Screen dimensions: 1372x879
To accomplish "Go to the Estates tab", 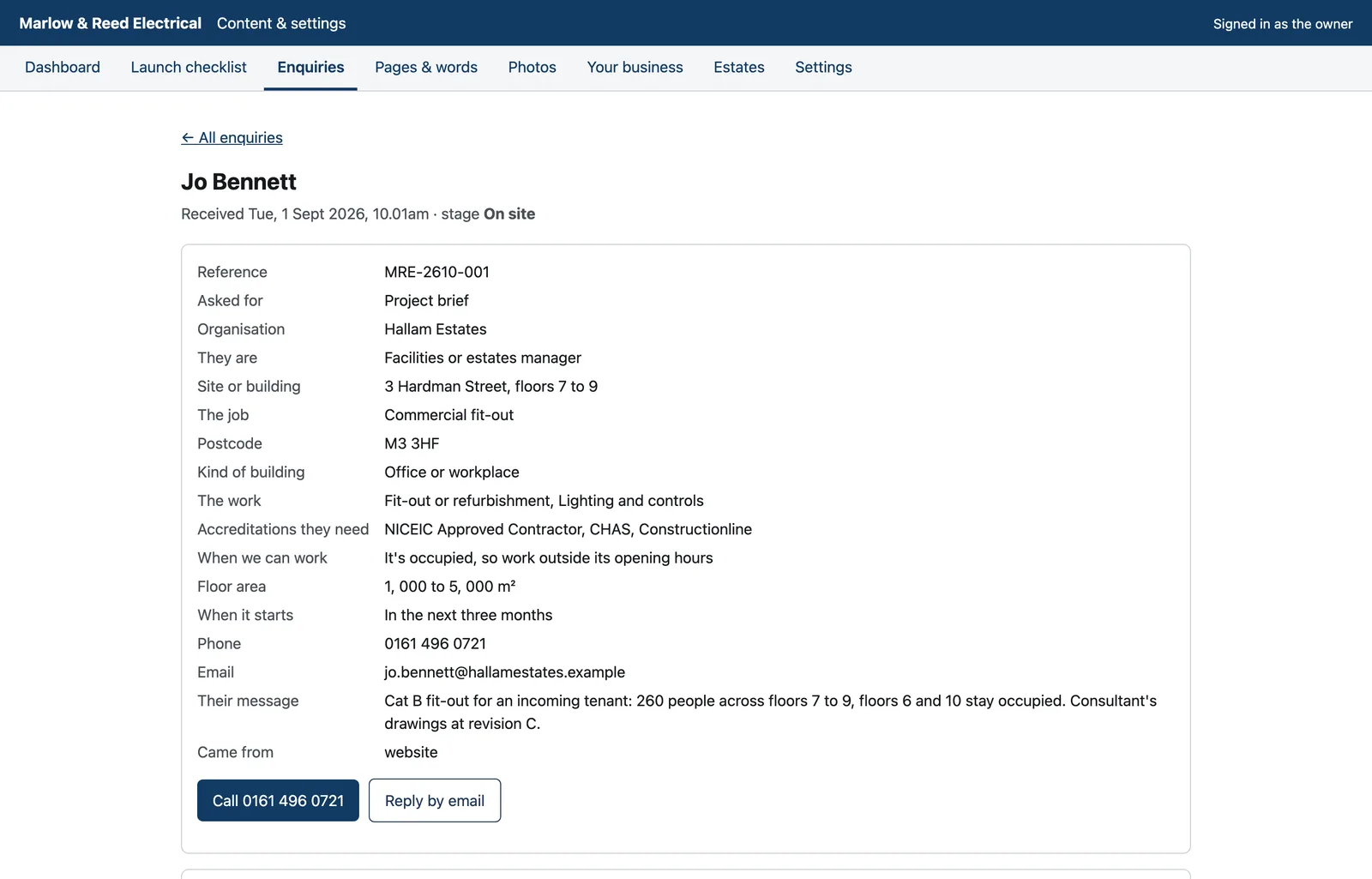I will pos(739,67).
